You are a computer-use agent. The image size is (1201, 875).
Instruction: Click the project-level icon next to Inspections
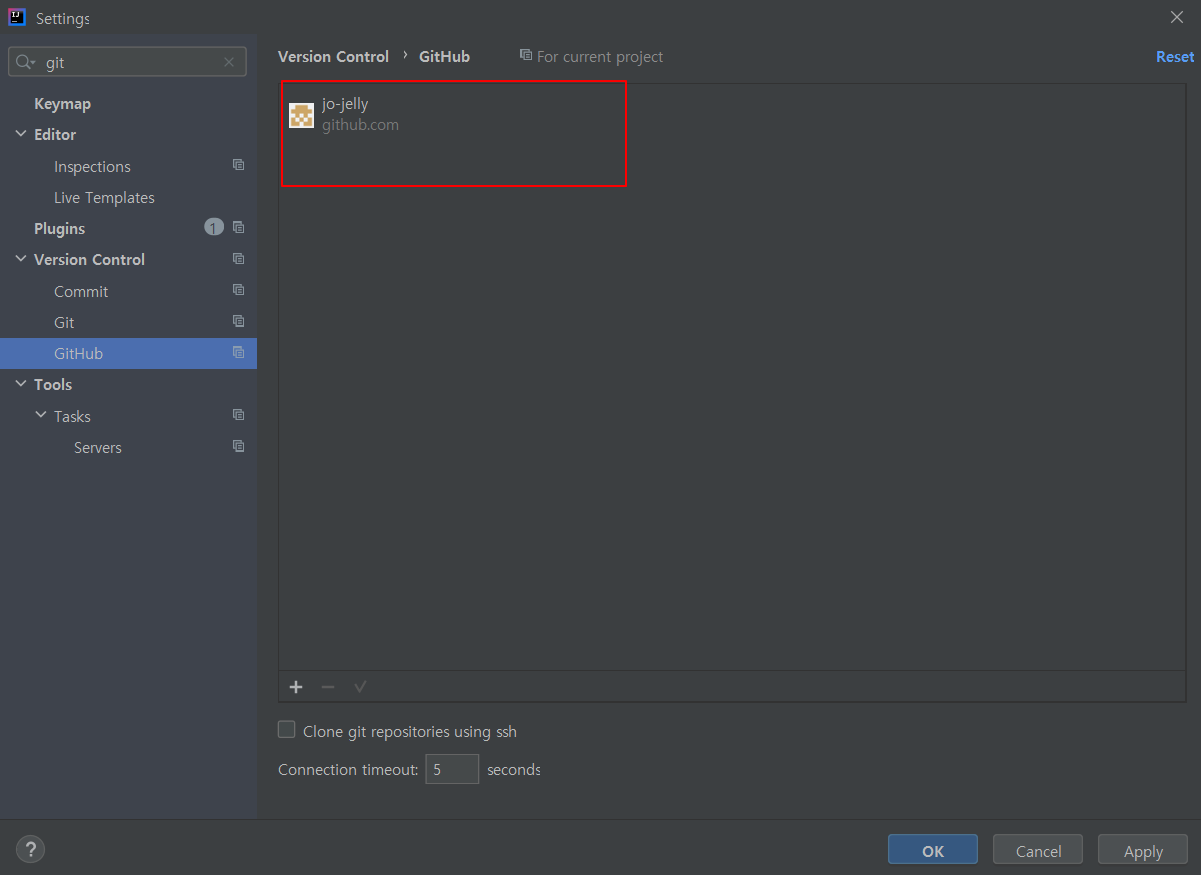(238, 165)
